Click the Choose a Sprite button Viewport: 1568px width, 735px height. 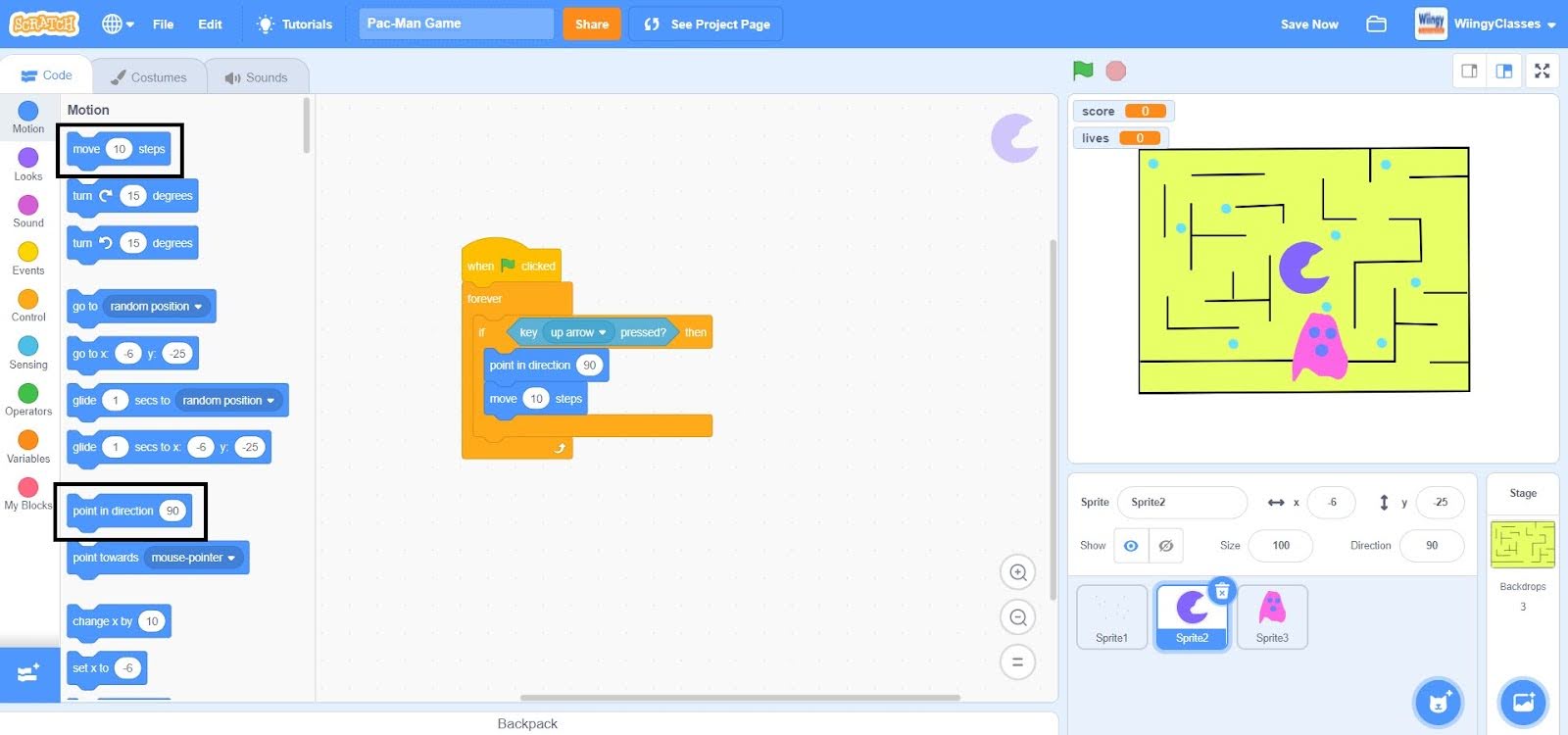tap(1438, 702)
